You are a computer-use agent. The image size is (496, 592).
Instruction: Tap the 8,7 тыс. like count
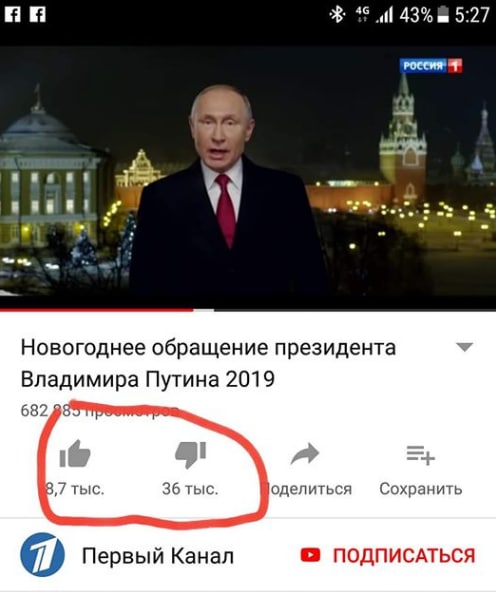(75, 489)
